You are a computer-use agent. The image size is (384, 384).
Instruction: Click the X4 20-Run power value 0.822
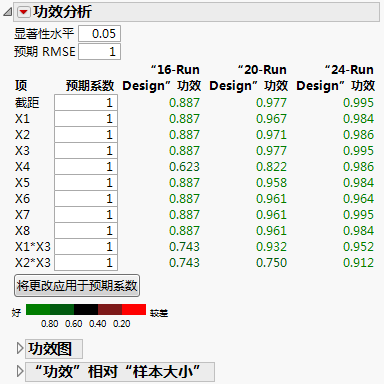(x=271, y=167)
